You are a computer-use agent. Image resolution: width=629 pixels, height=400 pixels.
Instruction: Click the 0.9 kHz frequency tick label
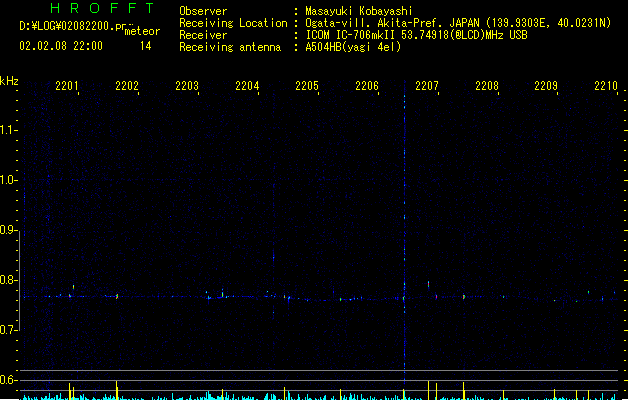coord(9,230)
